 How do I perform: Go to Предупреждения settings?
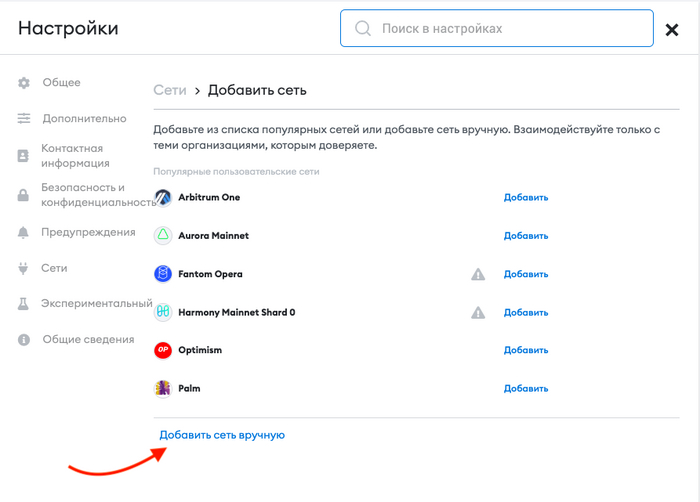click(x=88, y=232)
